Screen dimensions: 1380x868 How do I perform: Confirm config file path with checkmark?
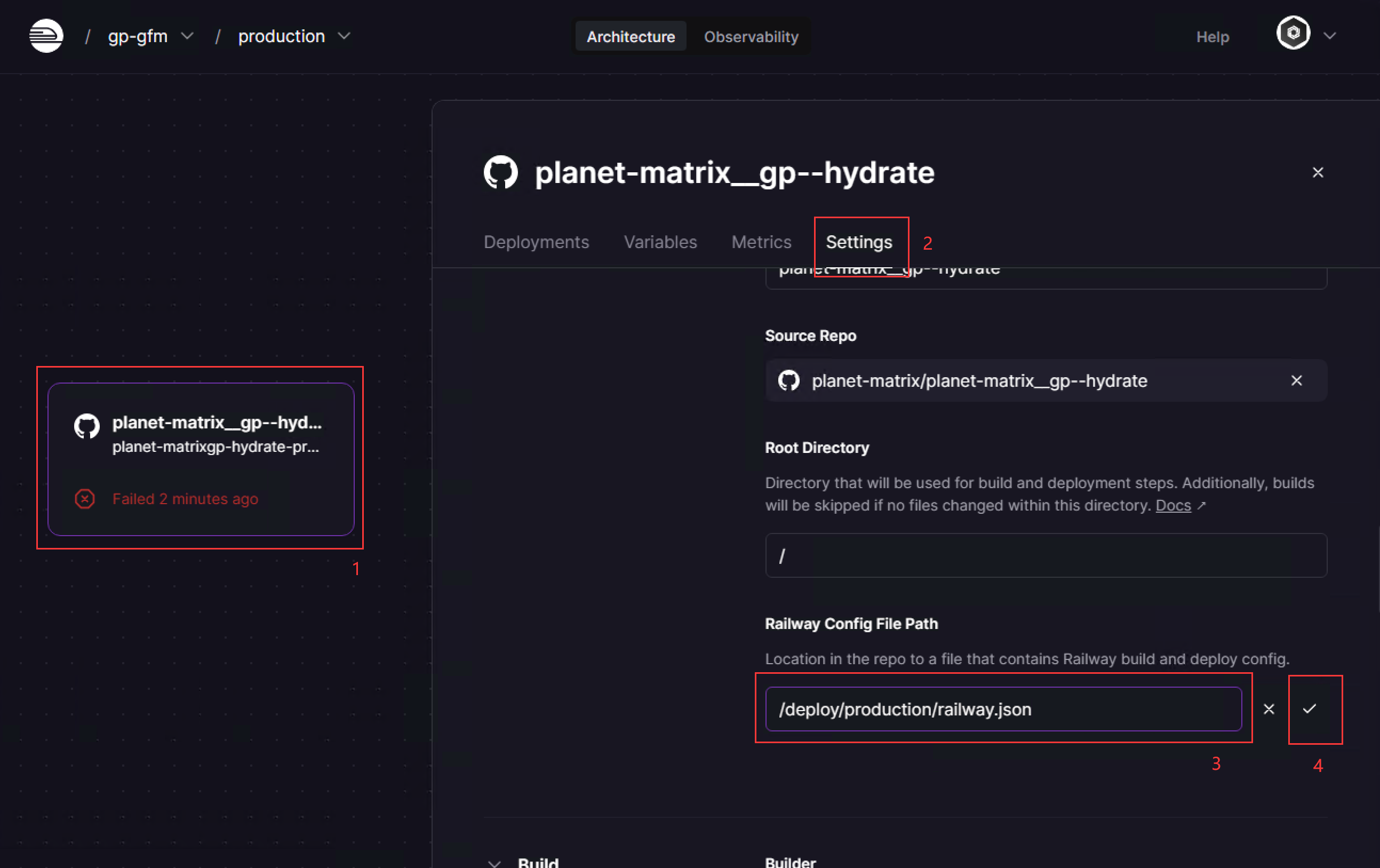1309,709
